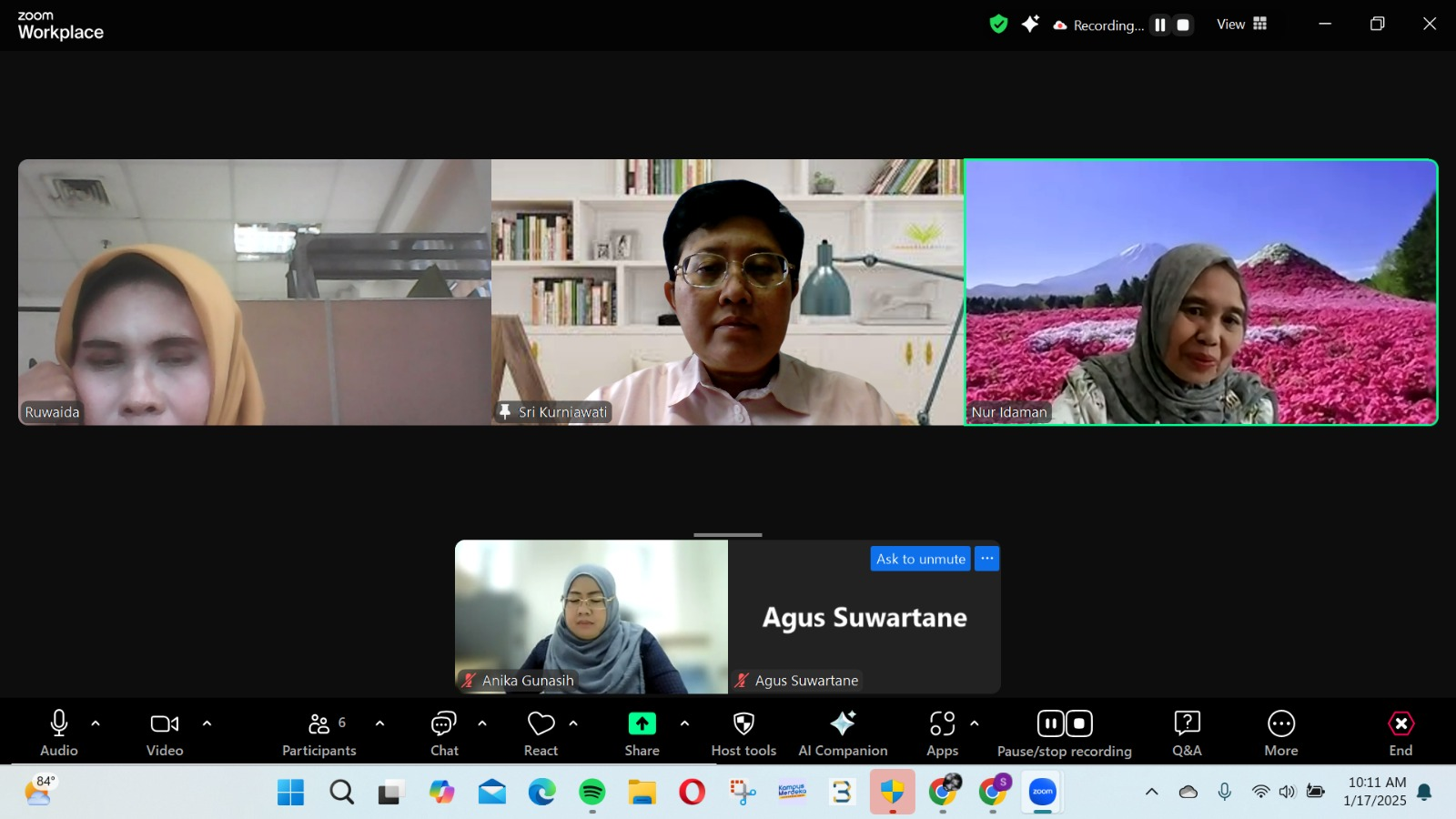Open the Chat panel

pos(444,733)
